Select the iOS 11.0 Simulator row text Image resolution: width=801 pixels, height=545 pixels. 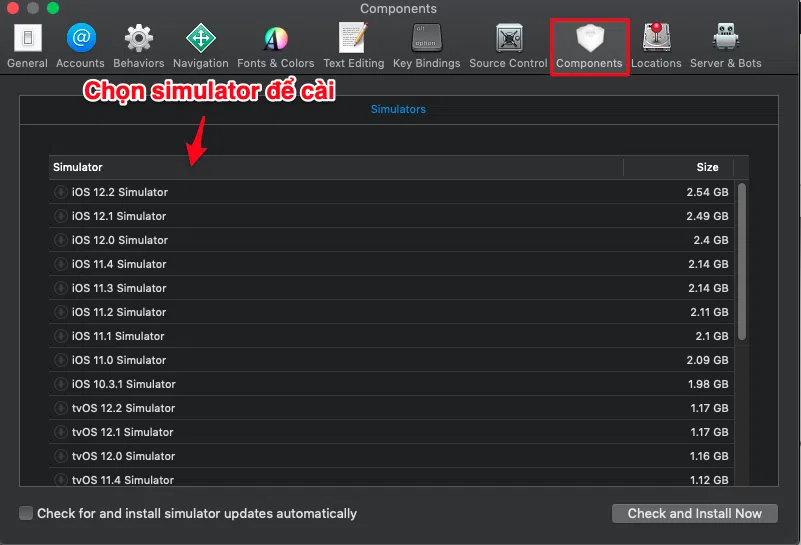(119, 360)
